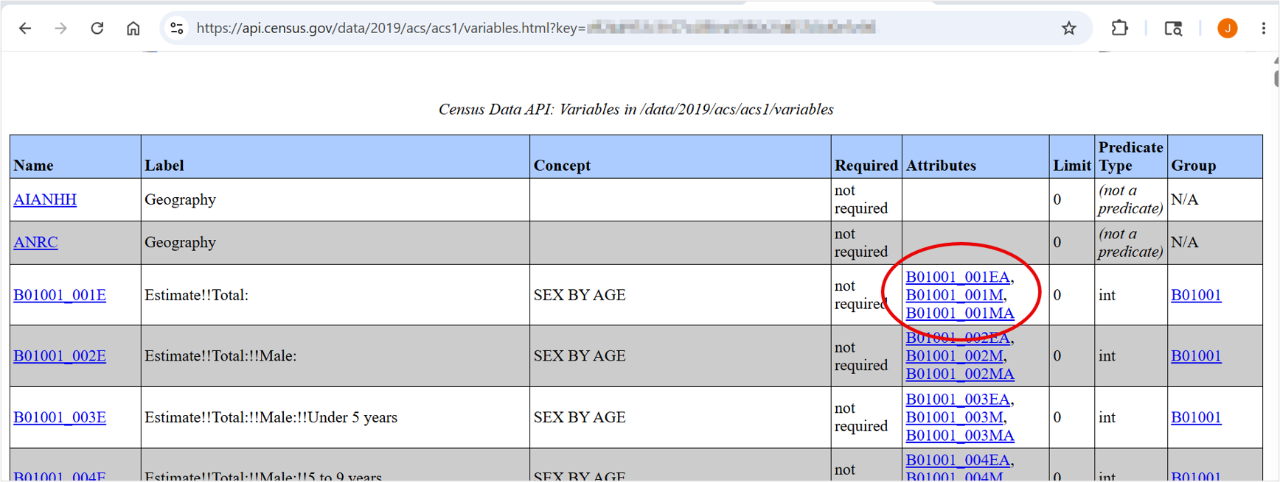Open the B01001_002M attribute link
The width and height of the screenshot is (1280, 482).
[x=954, y=356]
